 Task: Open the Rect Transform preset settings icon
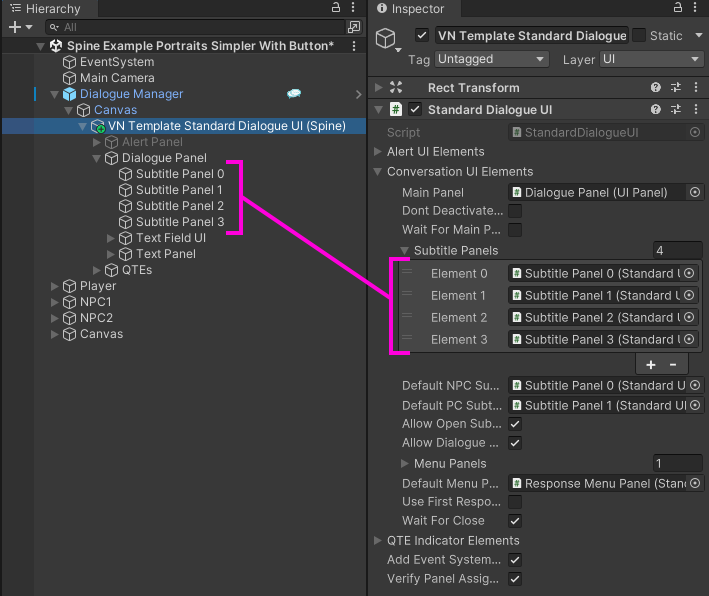[676, 87]
